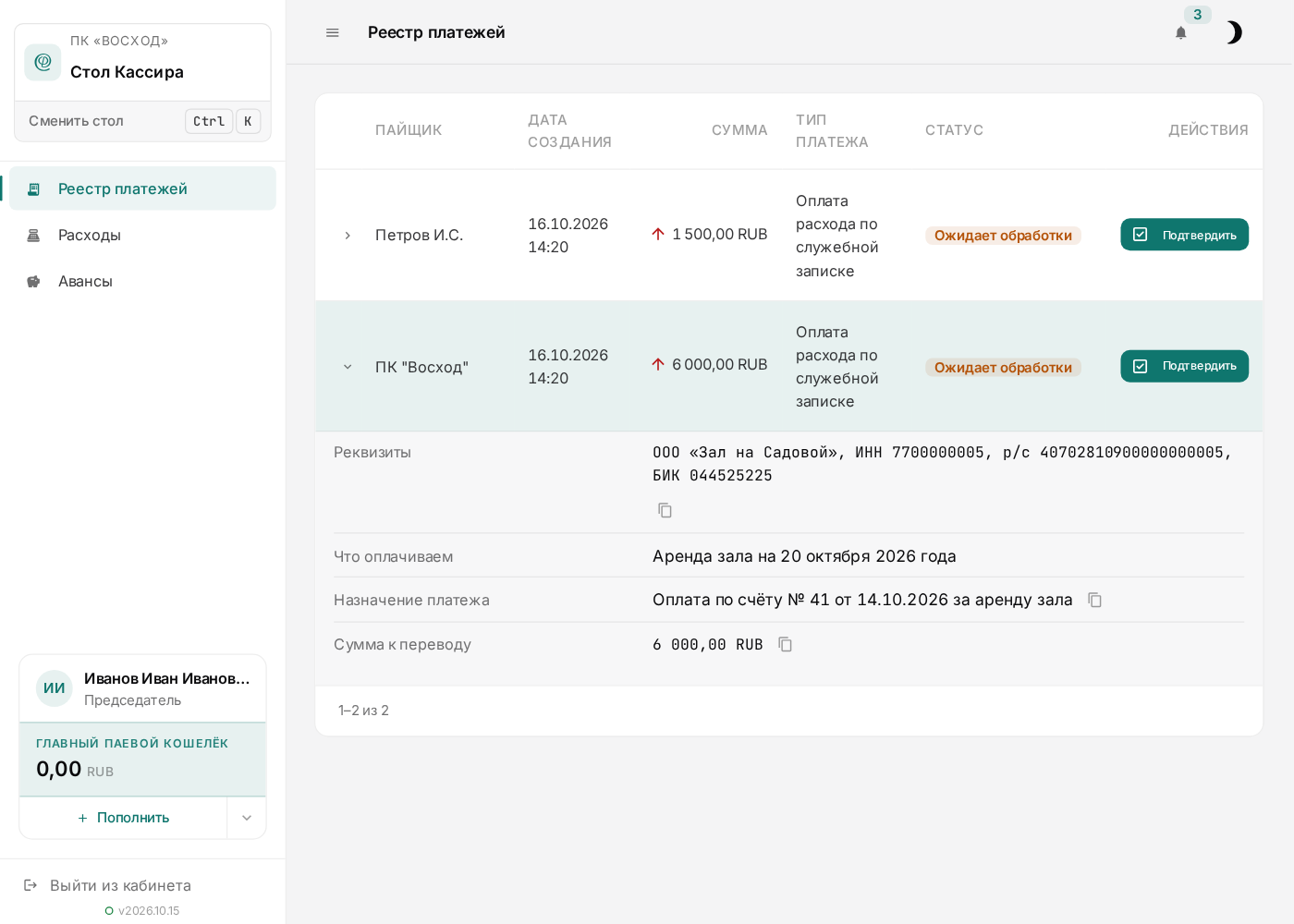Confirm the Петров И.С. payment
1294x924 pixels.
click(x=1184, y=235)
